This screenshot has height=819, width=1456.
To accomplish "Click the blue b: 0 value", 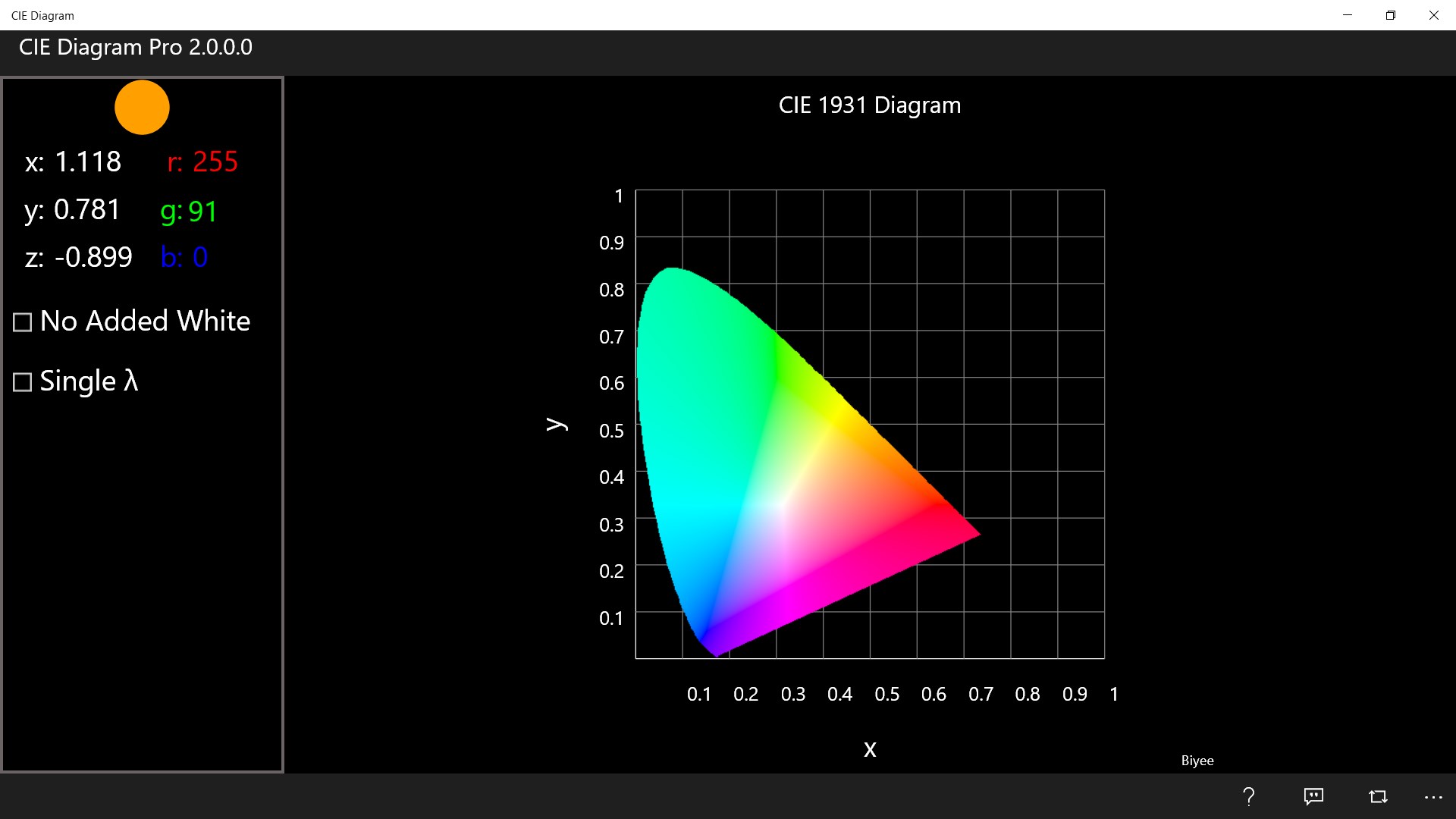I will pos(184,258).
